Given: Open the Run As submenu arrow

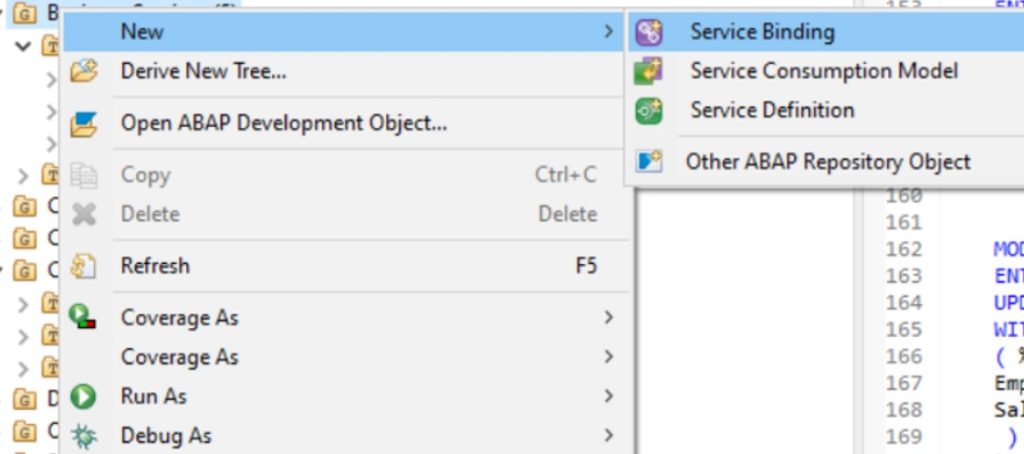Looking at the screenshot, I should 608,396.
